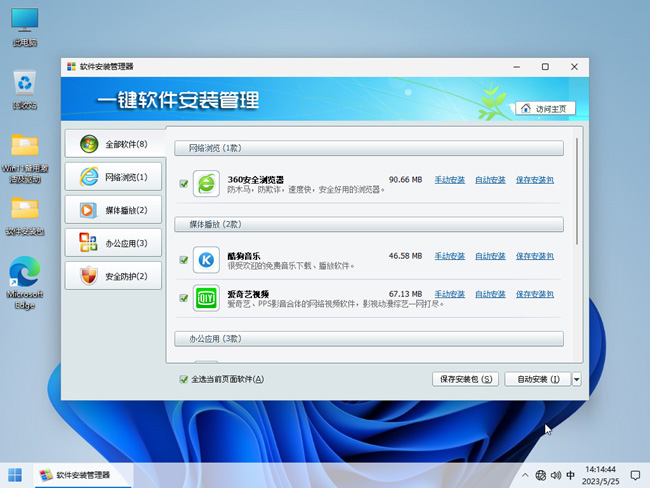Select the 办公应用(3) category tab
650x488 pixels.
[113, 243]
